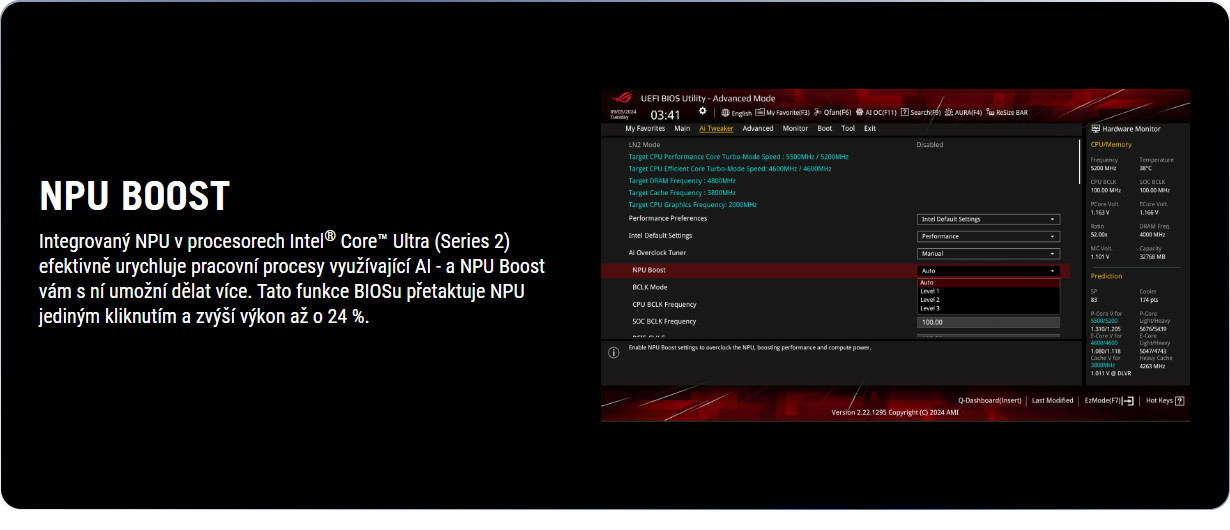
Task: Open the Tool tab
Action: (x=848, y=128)
